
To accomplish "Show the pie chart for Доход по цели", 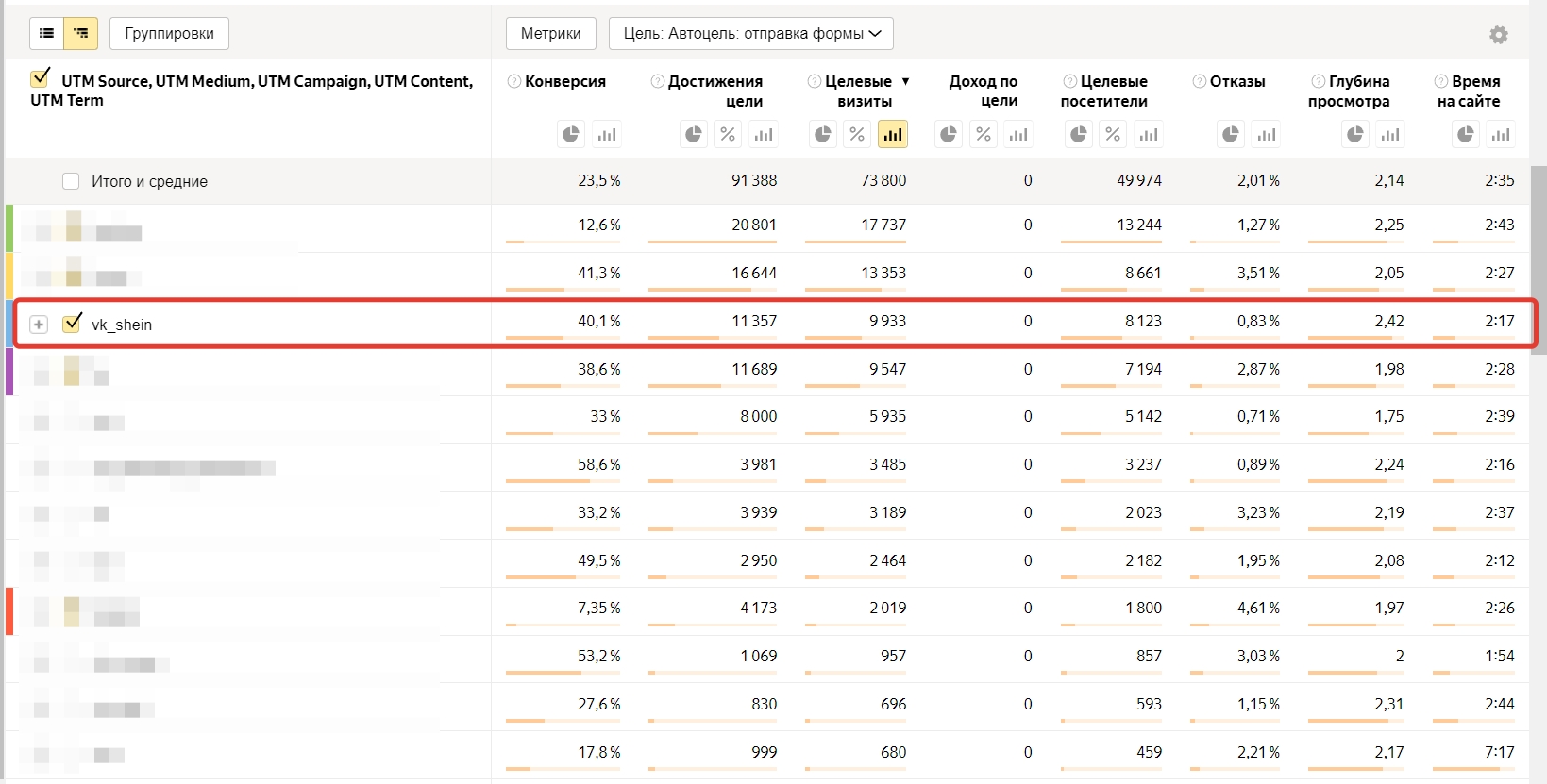I will tap(949, 135).
